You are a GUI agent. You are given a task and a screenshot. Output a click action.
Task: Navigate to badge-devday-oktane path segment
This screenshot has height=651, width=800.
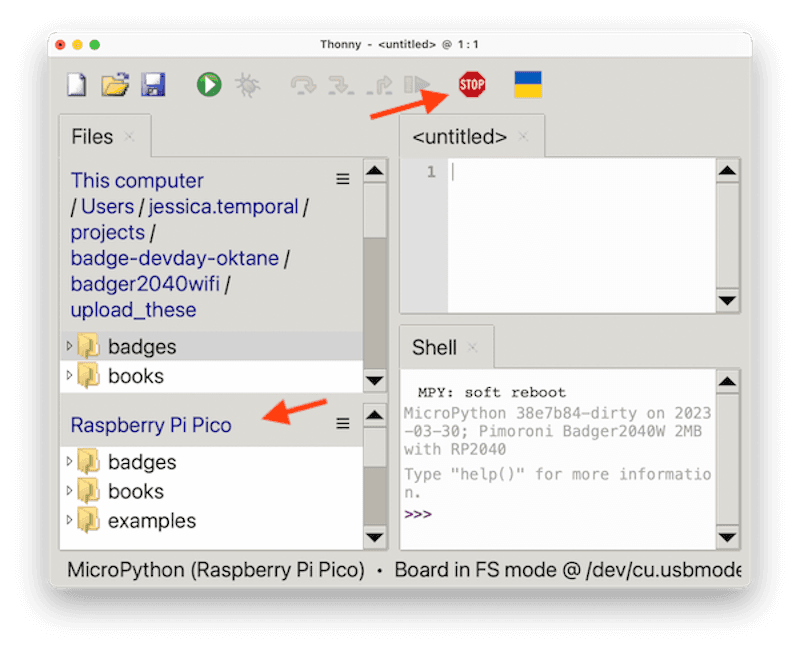(x=174, y=258)
